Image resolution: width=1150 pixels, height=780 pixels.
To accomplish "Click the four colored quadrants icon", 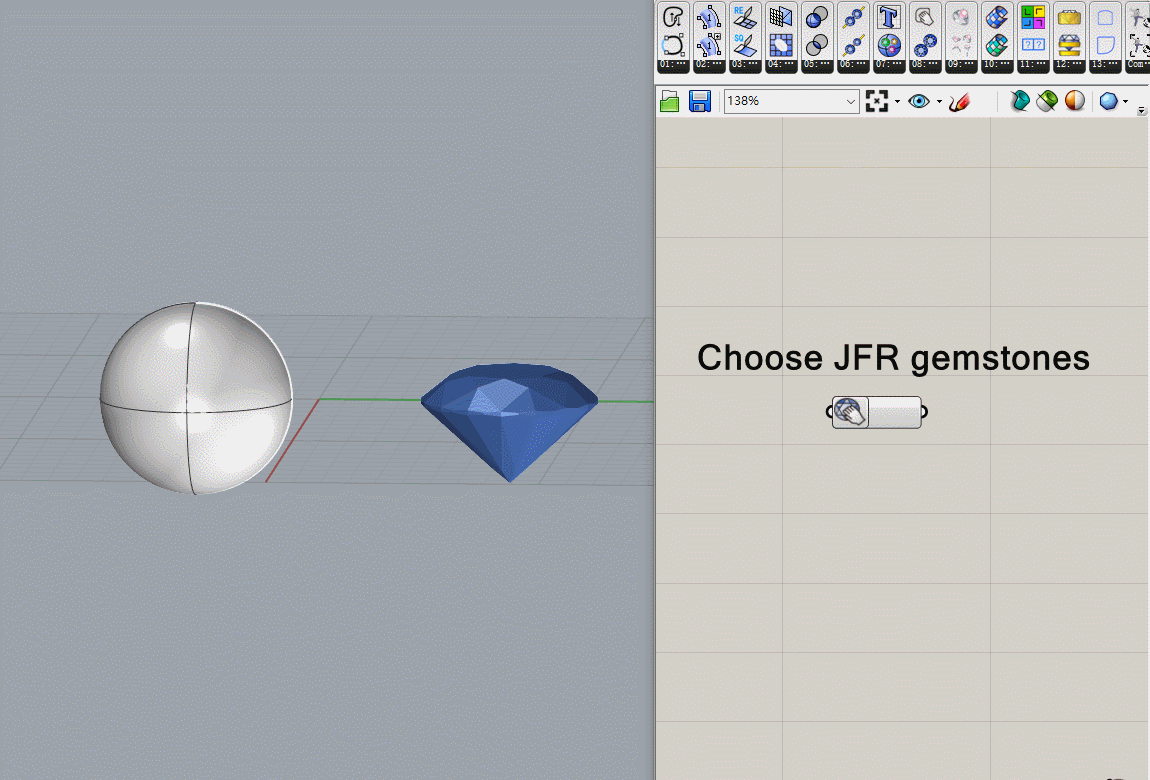I will 1033,17.
